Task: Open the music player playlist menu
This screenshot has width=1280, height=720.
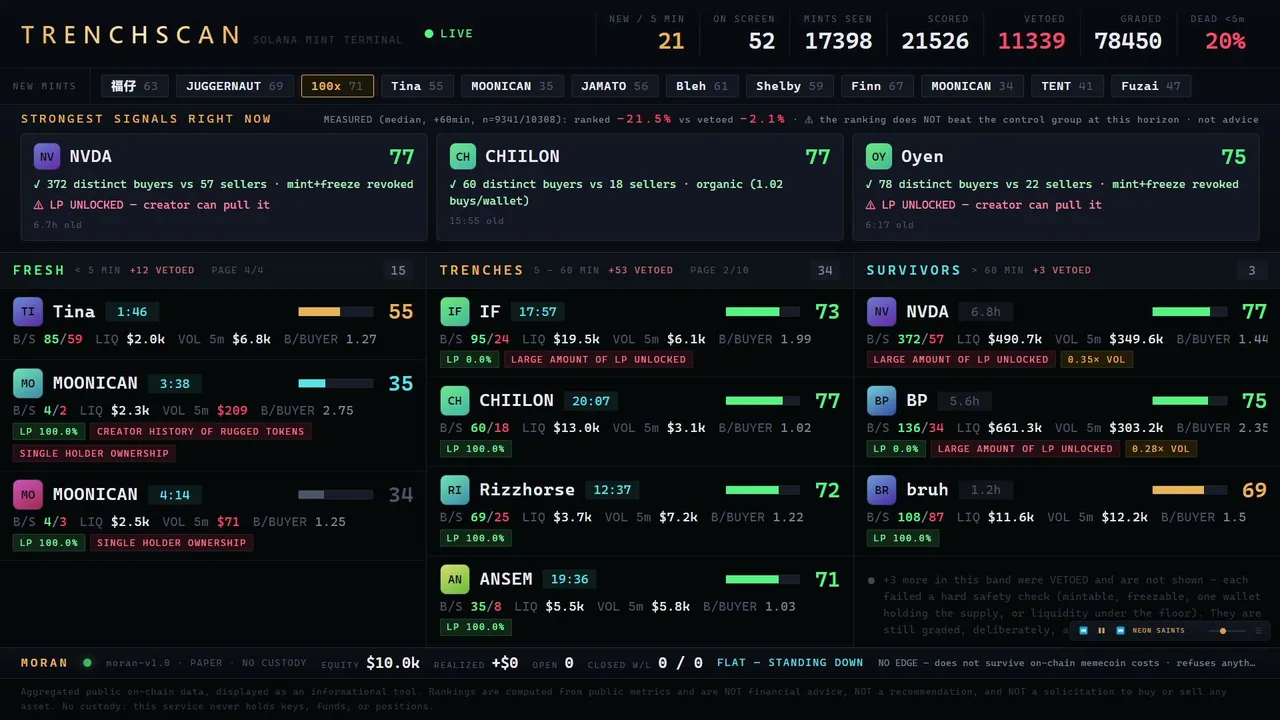Action: click(x=1258, y=631)
